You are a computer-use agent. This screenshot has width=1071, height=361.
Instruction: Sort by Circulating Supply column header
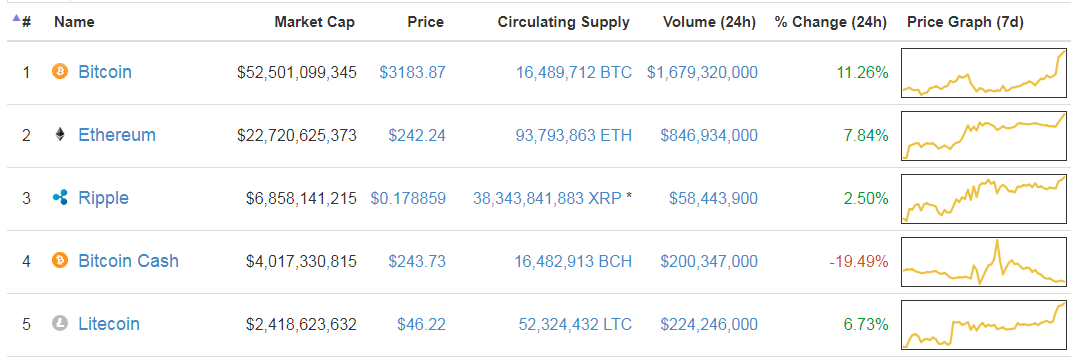coord(564,23)
